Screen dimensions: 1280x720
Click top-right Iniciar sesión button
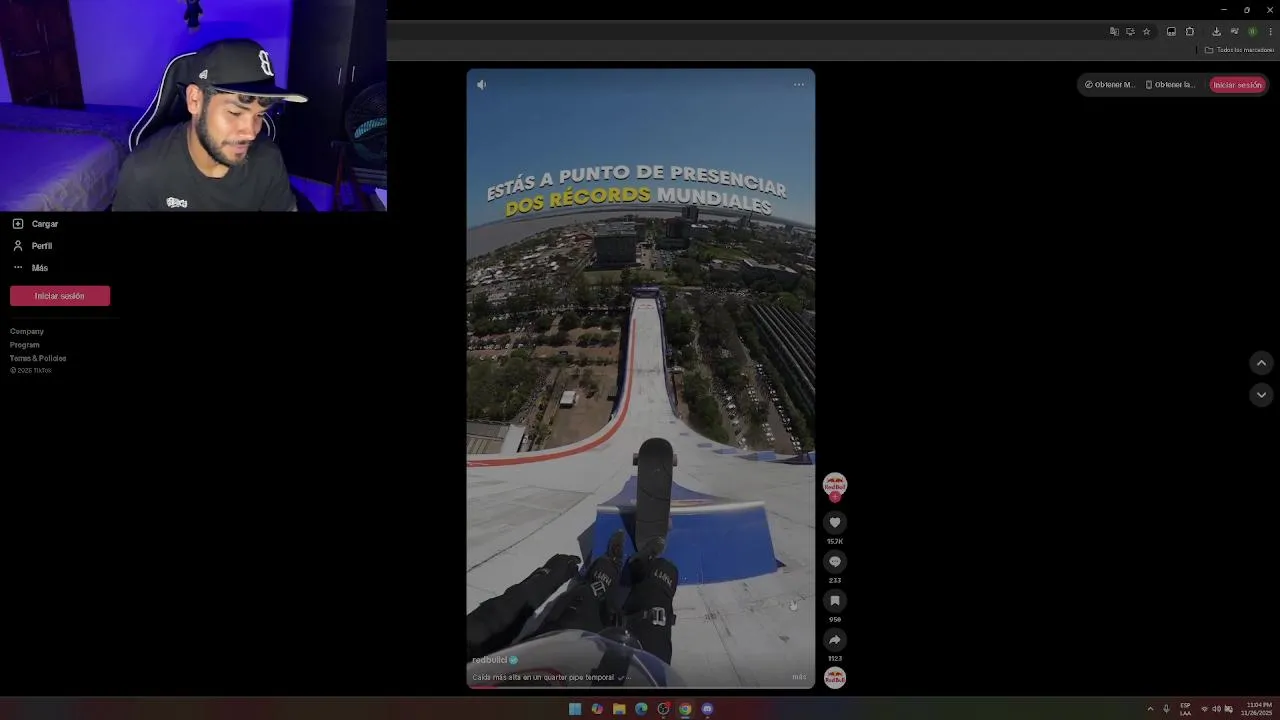1238,85
